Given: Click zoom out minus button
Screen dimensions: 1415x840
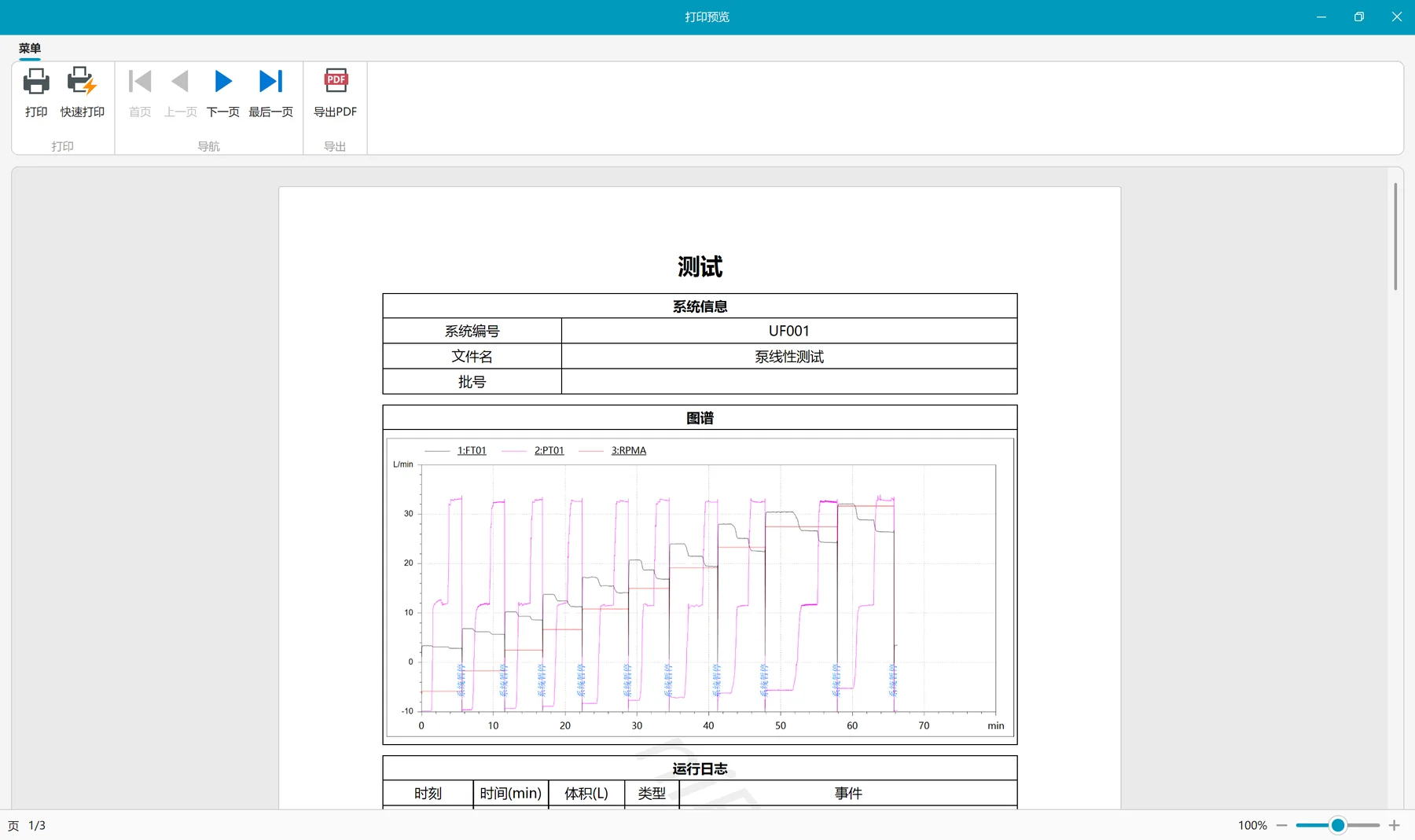Looking at the screenshot, I should point(1282,825).
